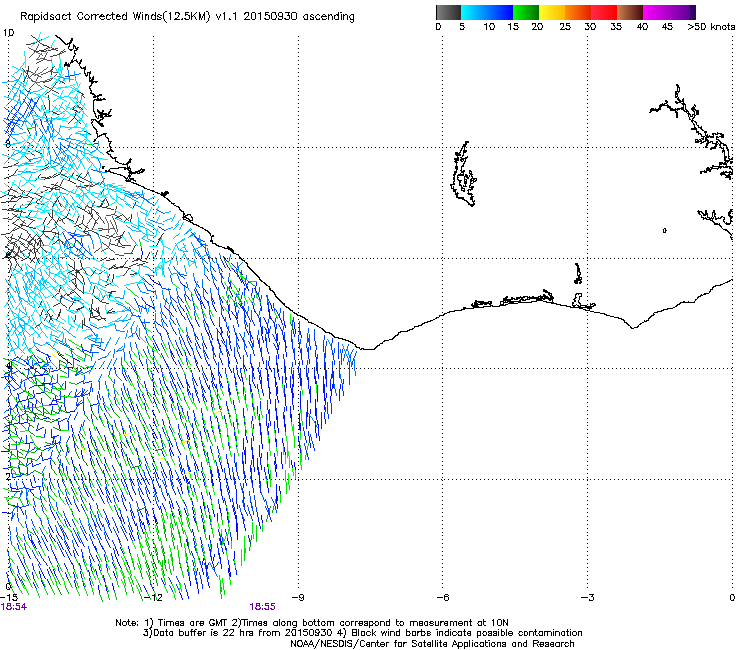Click the purple '18:55' time label

point(262,607)
